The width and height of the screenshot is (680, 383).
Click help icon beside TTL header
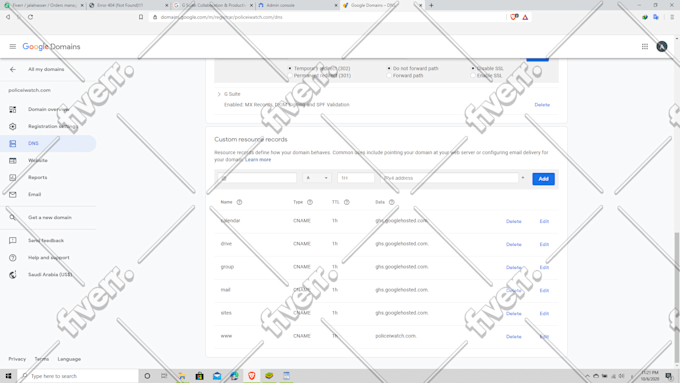click(347, 202)
